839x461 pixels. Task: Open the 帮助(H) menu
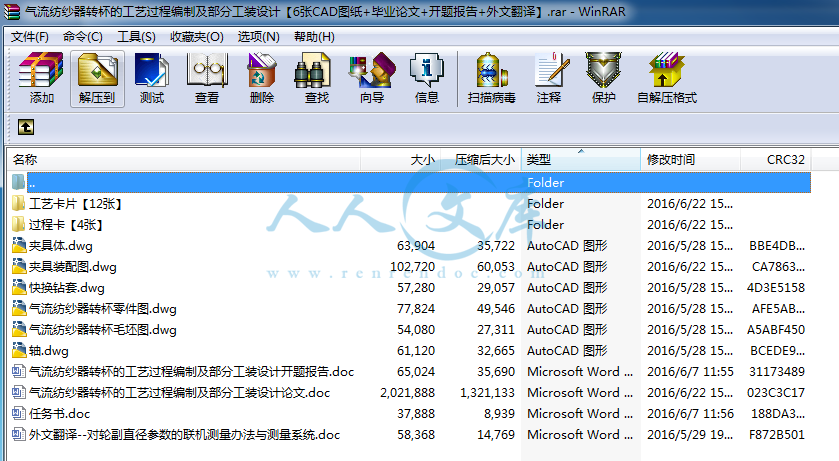(x=314, y=37)
